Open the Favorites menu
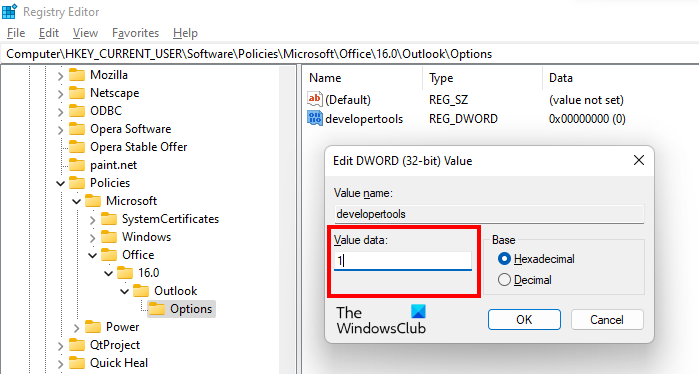Screen dimensions: 699x374 (136, 33)
